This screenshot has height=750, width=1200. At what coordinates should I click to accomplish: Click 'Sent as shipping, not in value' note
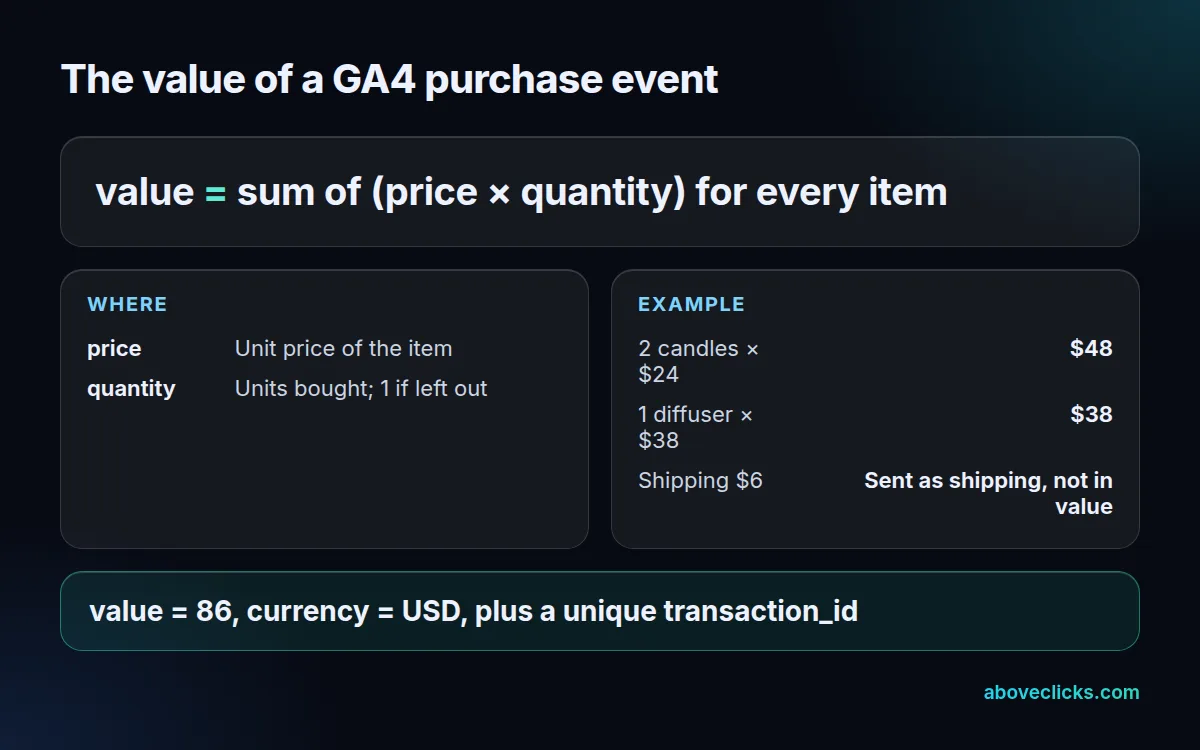click(x=989, y=493)
